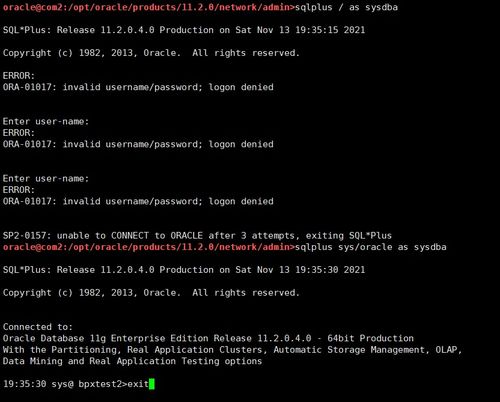Click the 'sqlplus / as sysdba' command text

[346, 7]
